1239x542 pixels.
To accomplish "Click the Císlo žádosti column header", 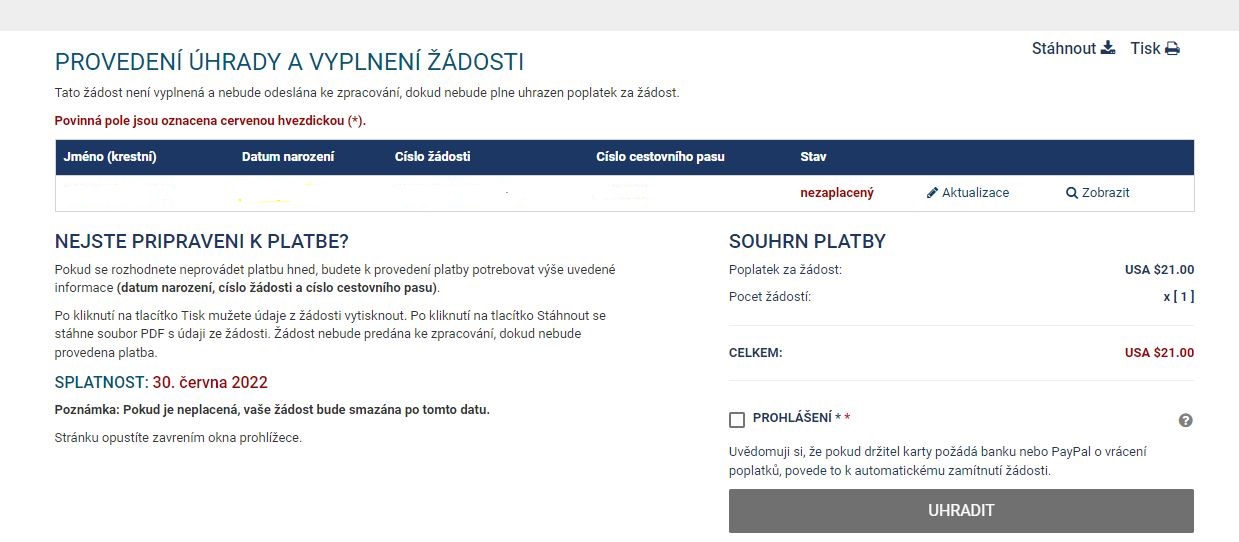I will (433, 157).
